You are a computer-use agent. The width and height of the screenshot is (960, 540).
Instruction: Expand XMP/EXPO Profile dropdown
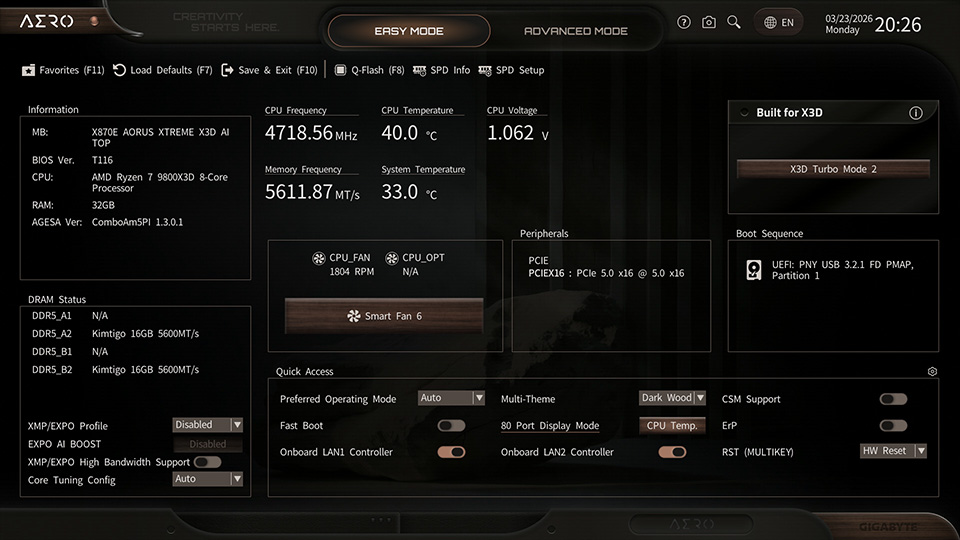pos(208,425)
